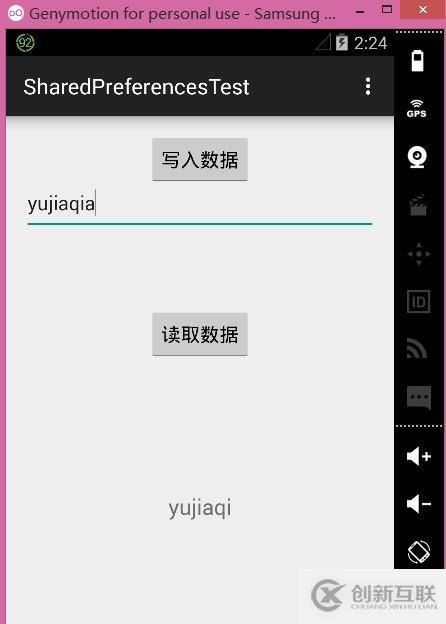
Task: Focus the text field containing yujiaqia
Action: tap(200, 207)
